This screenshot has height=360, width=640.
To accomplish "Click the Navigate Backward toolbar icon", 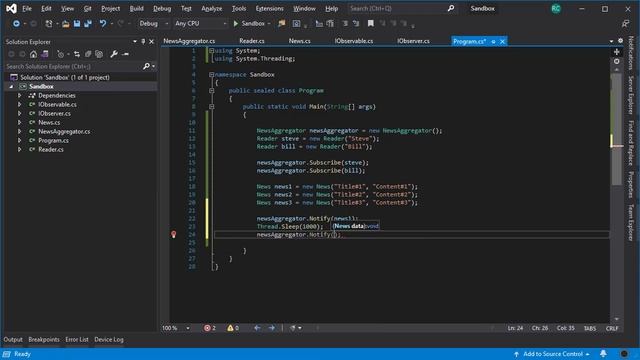I will 16,24.
